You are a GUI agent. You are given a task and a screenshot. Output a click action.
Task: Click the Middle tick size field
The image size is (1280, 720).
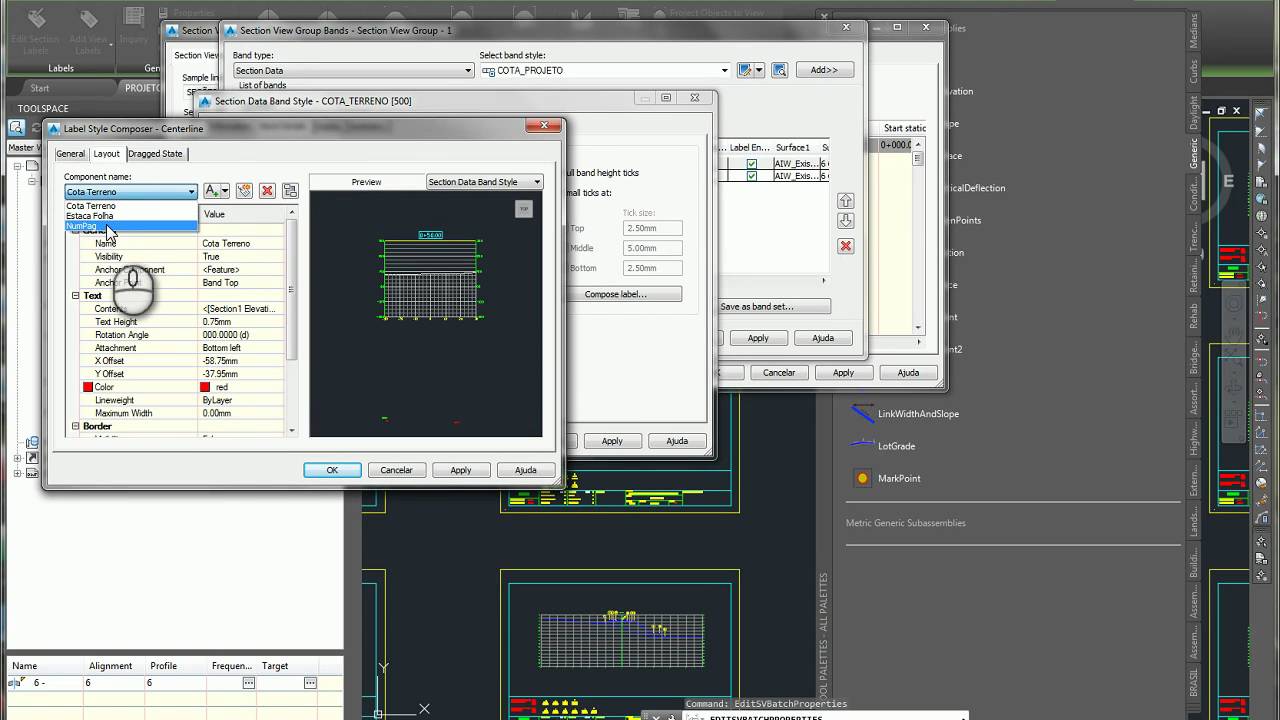(x=652, y=248)
